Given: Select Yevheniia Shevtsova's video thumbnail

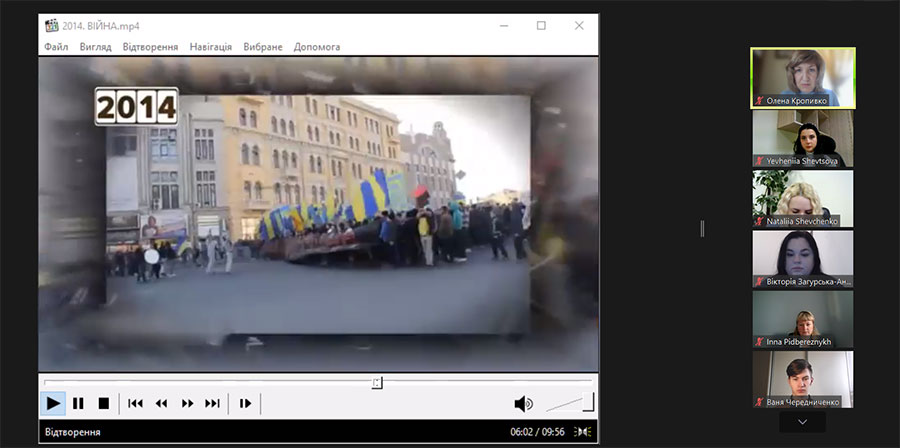Looking at the screenshot, I should 803,138.
